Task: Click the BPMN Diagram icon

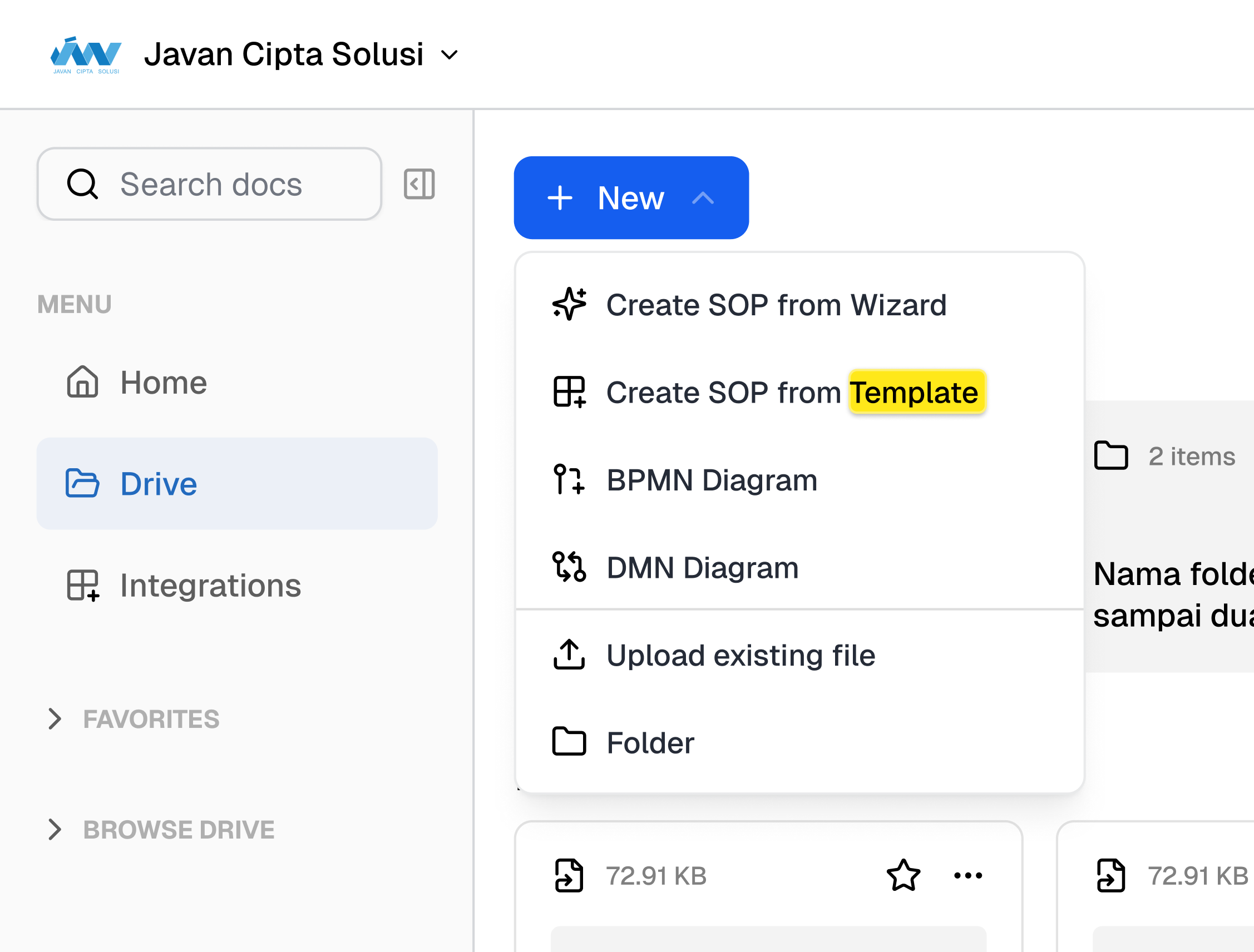Action: [569, 479]
